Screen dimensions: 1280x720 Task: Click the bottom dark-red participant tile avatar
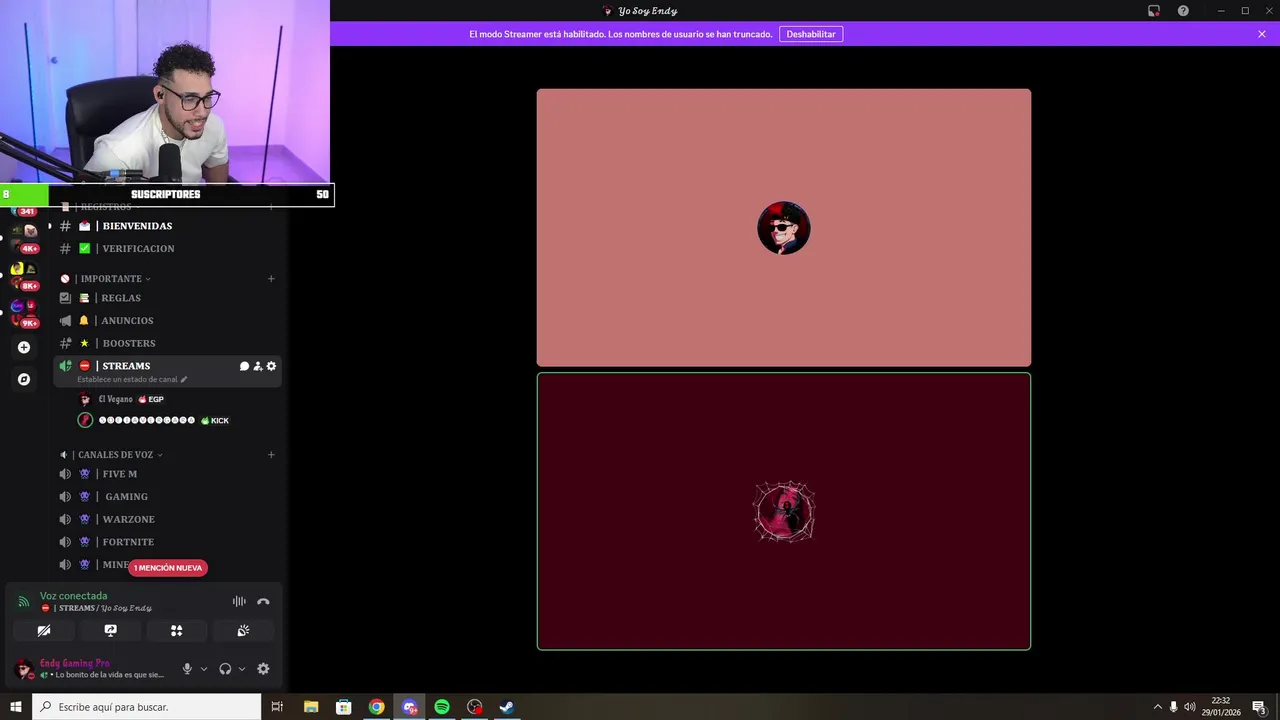tap(784, 512)
